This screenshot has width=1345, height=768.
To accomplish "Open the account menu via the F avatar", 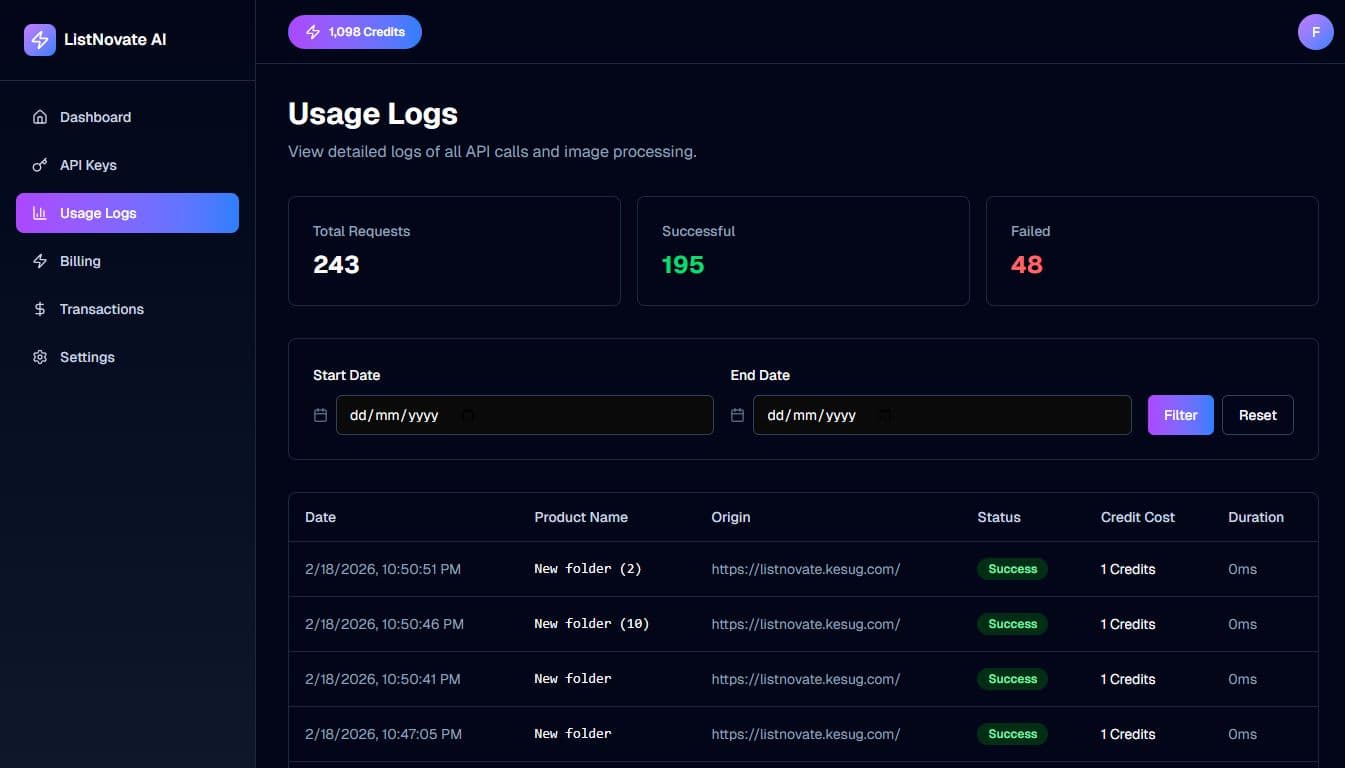I will (x=1315, y=31).
